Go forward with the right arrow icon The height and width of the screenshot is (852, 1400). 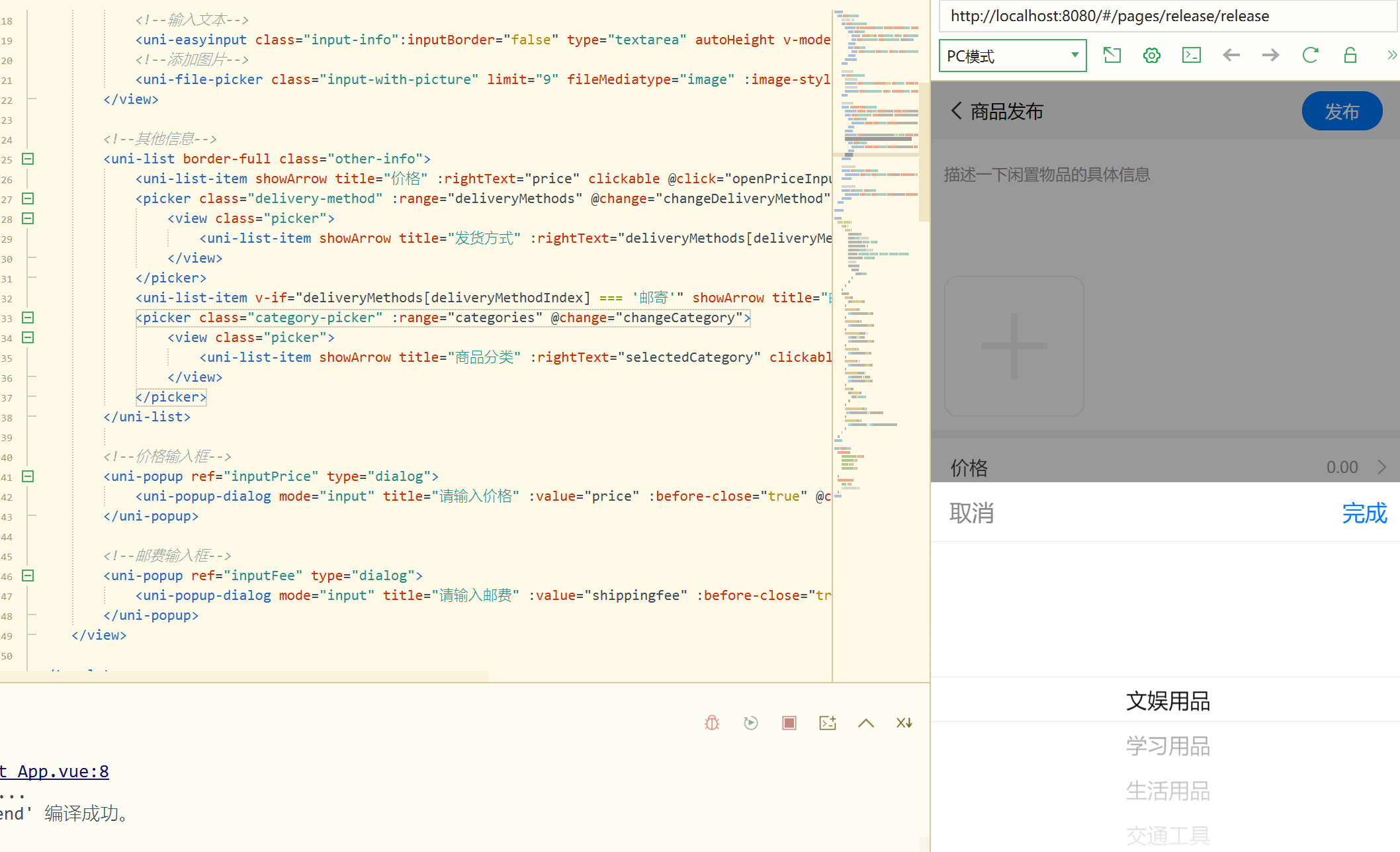pos(1270,56)
